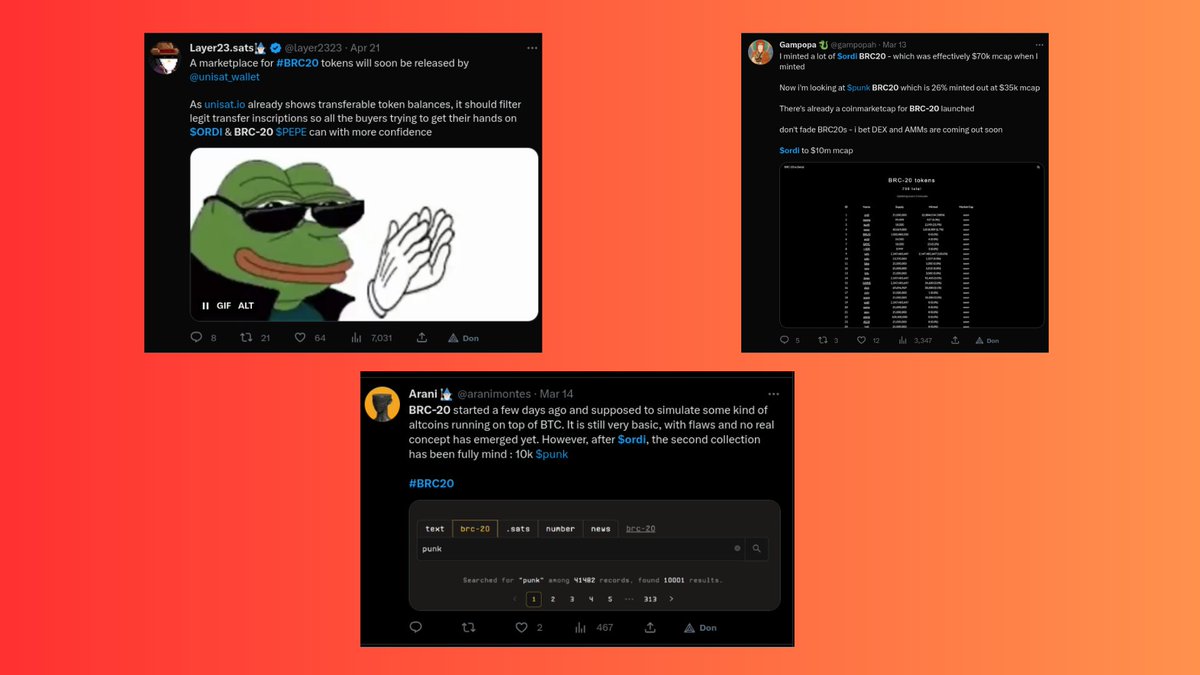Retweet the Layer23.sats marketplace tweet

[246, 338]
